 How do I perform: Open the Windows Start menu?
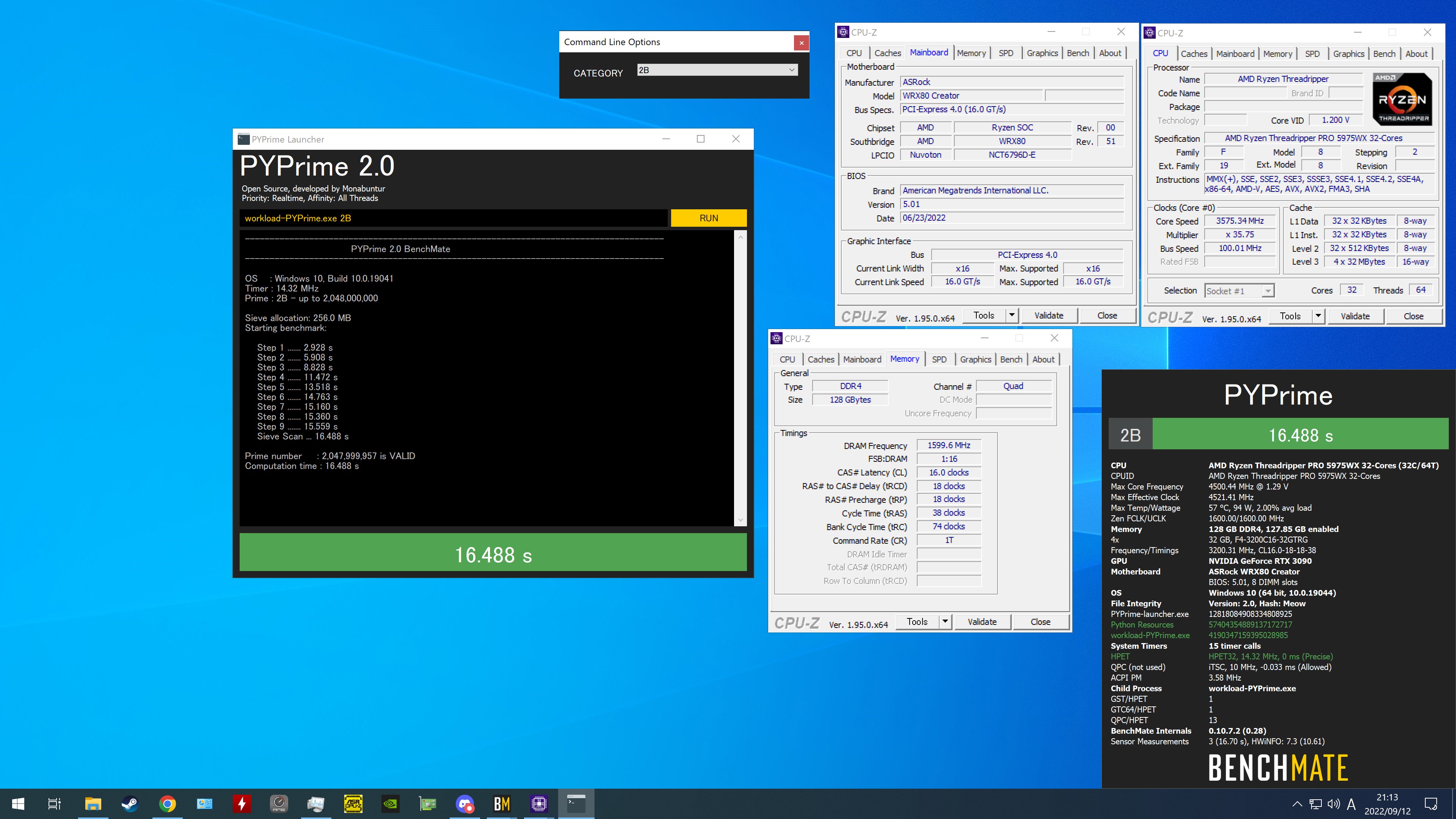click(18, 803)
